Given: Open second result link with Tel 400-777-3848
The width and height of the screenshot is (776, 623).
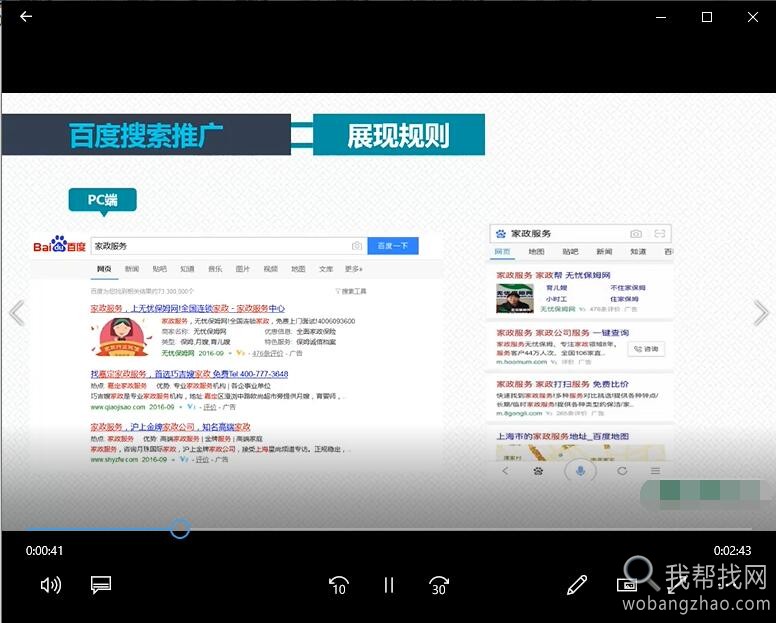Looking at the screenshot, I should coord(189,374).
